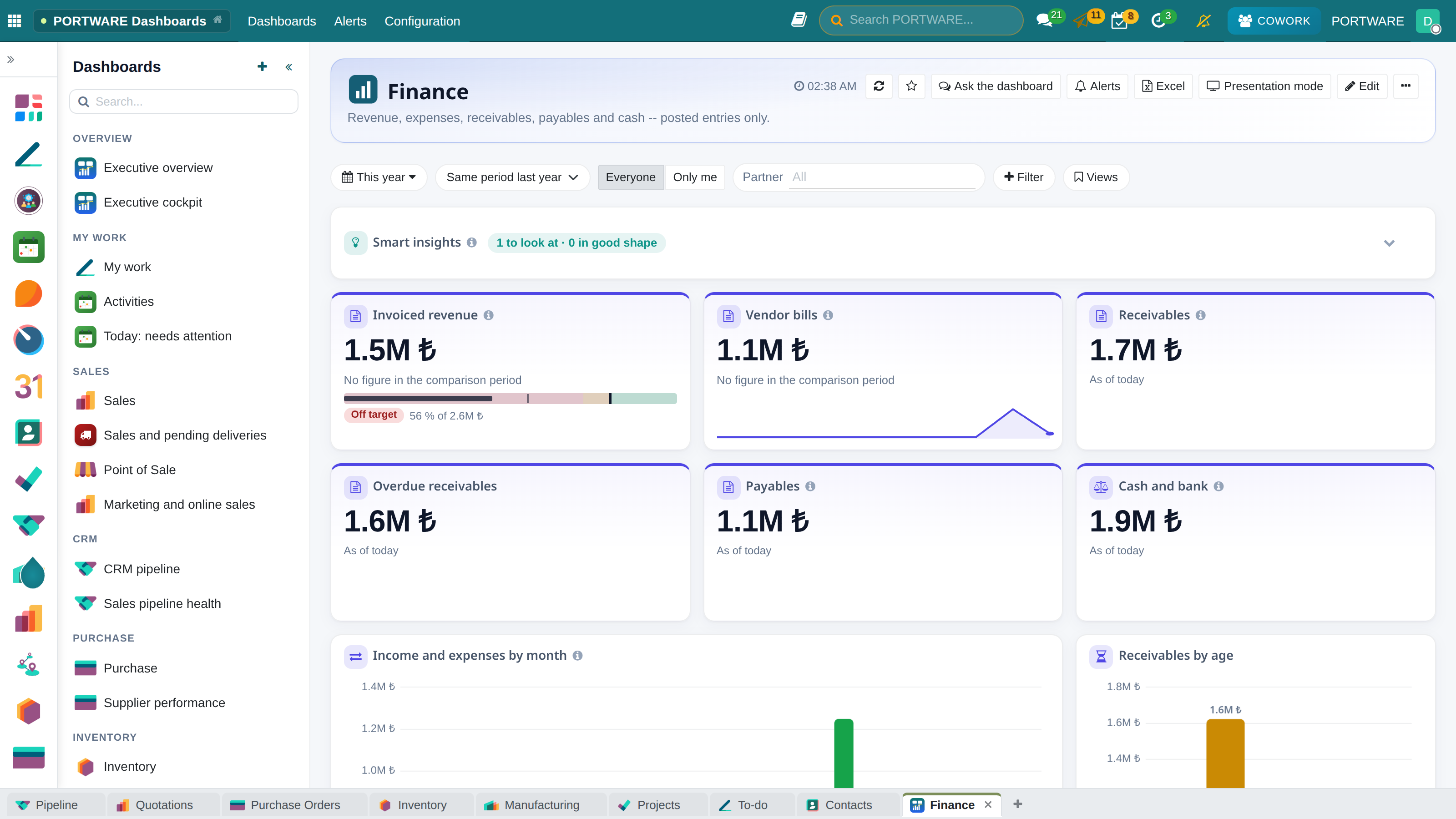The height and width of the screenshot is (819, 1456).
Task: Open the more options ellipsis button
Action: 1405,86
